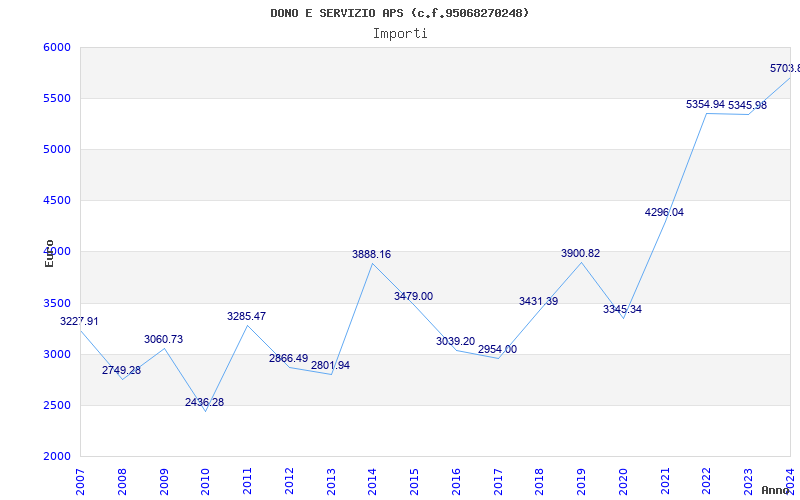Click the 4296.04 data label

(664, 212)
